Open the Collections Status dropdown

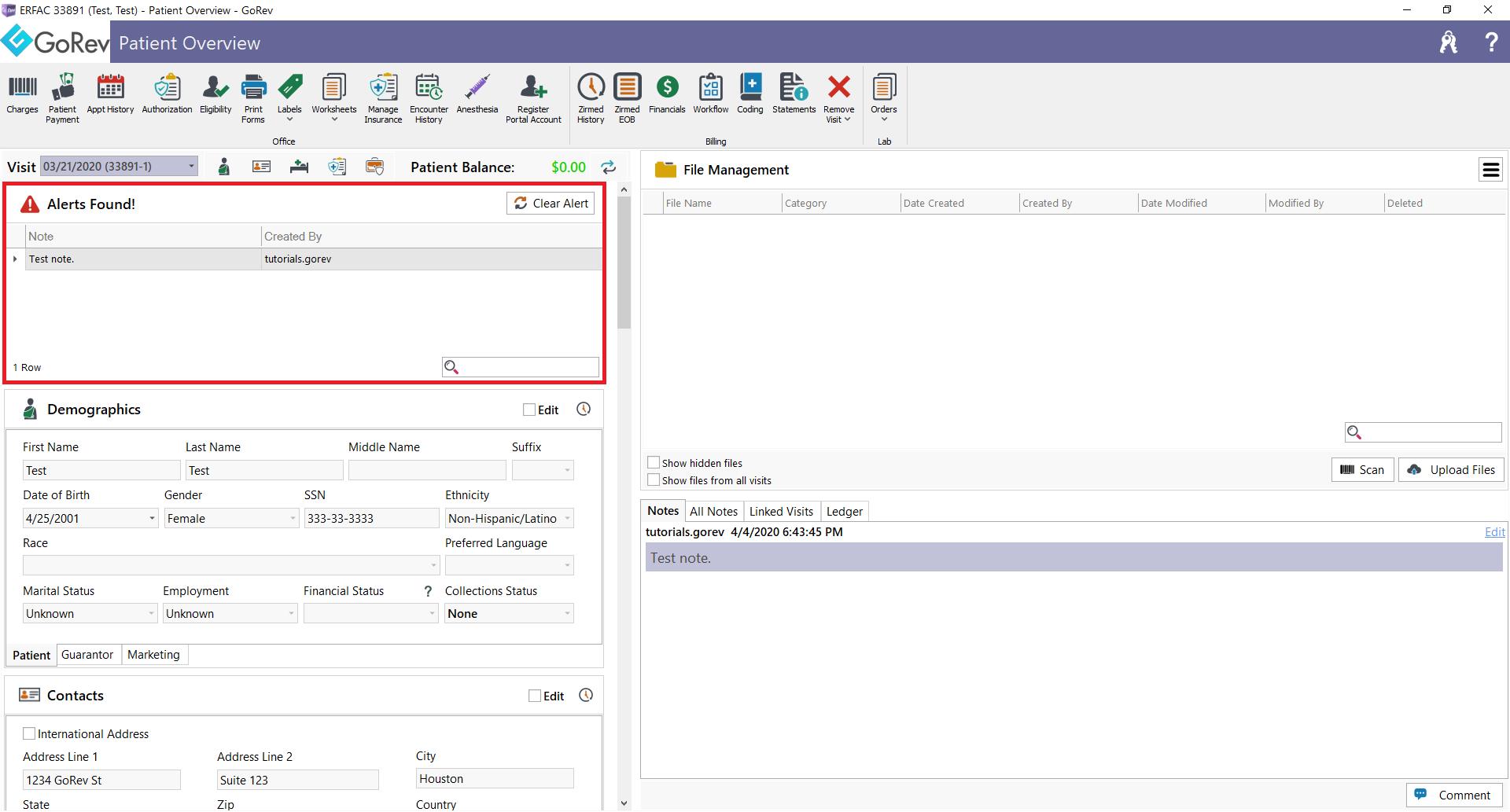click(567, 614)
